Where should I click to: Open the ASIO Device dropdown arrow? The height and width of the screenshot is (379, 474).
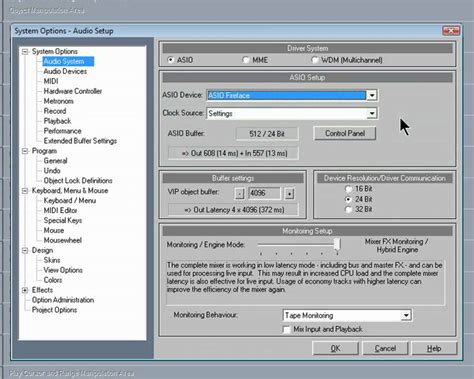pos(372,95)
